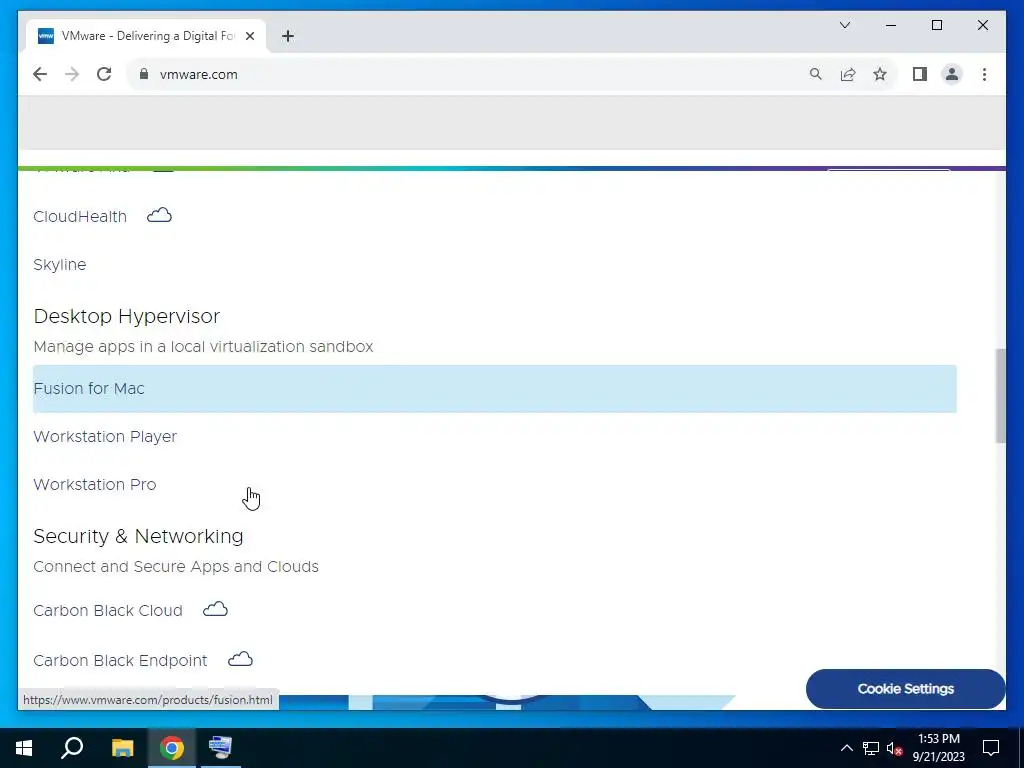Show hidden system tray icons

click(x=846, y=748)
